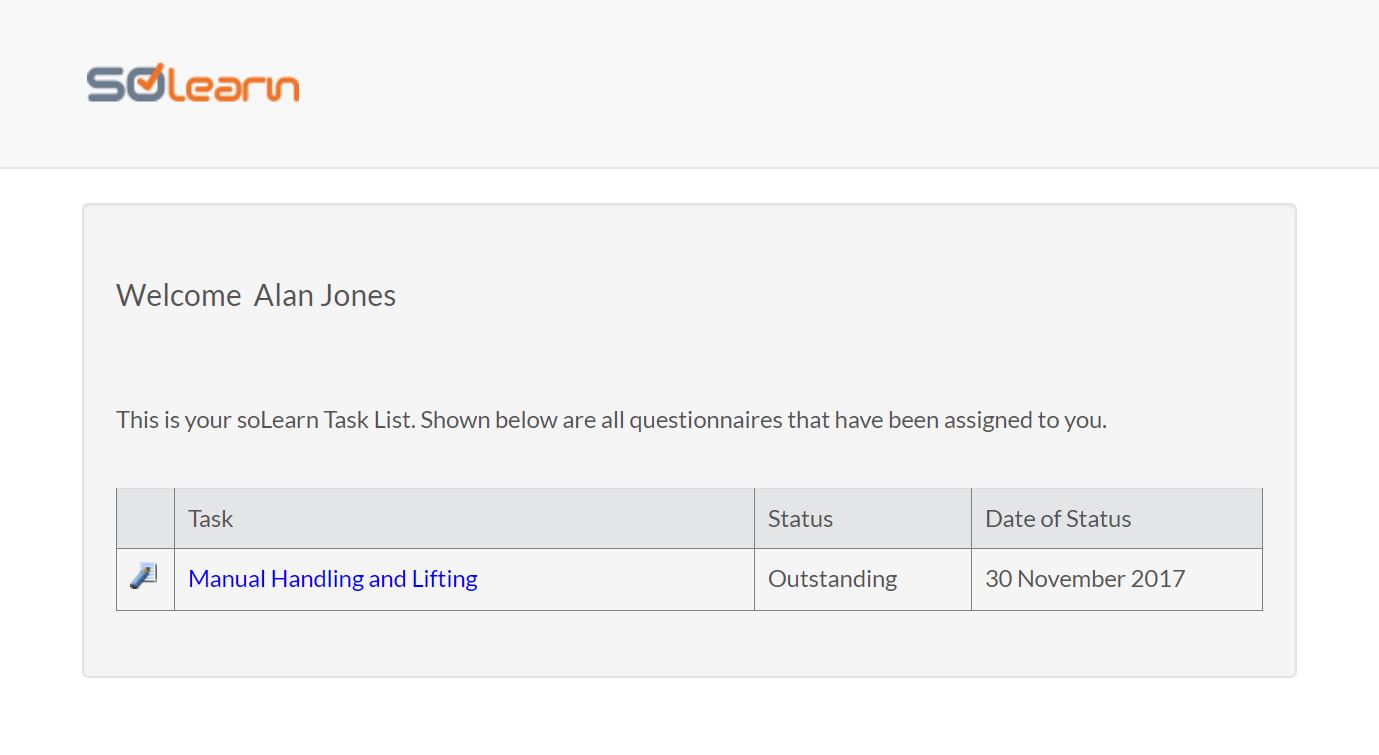The width and height of the screenshot is (1379, 755).
Task: Click the word 'Lifting' in the task link
Action: click(445, 579)
